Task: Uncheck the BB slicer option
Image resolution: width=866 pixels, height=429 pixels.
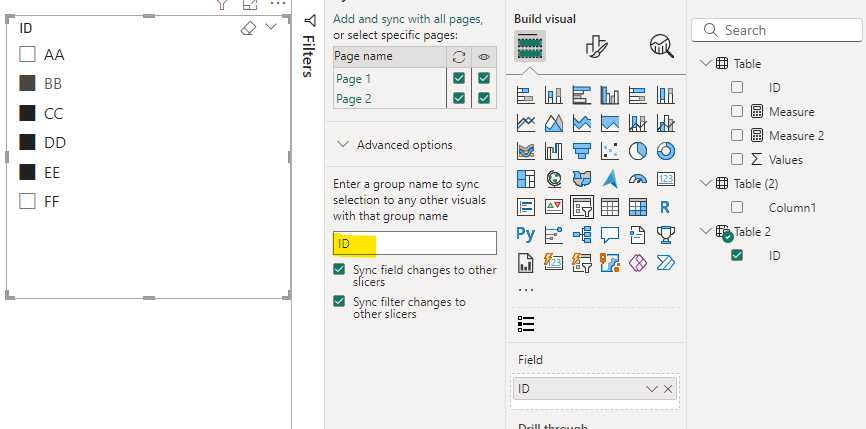Action: (27, 83)
